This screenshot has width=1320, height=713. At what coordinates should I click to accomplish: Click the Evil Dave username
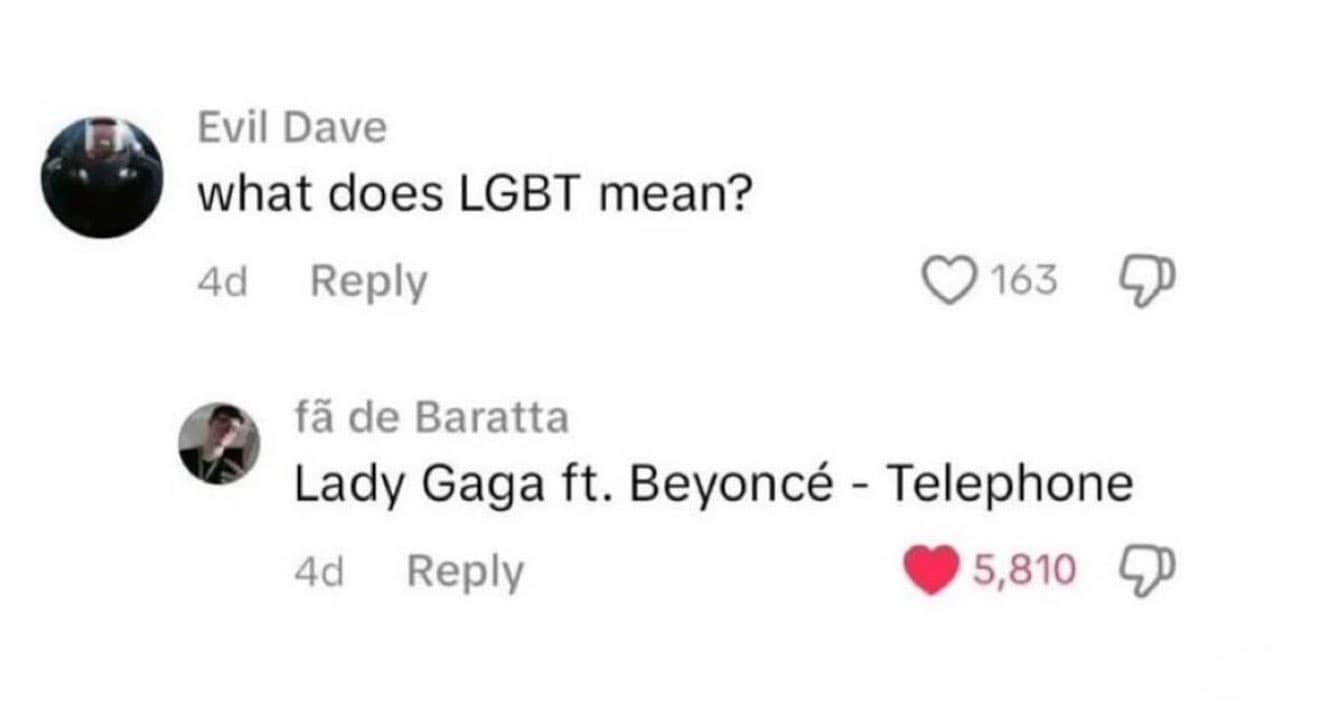point(292,129)
